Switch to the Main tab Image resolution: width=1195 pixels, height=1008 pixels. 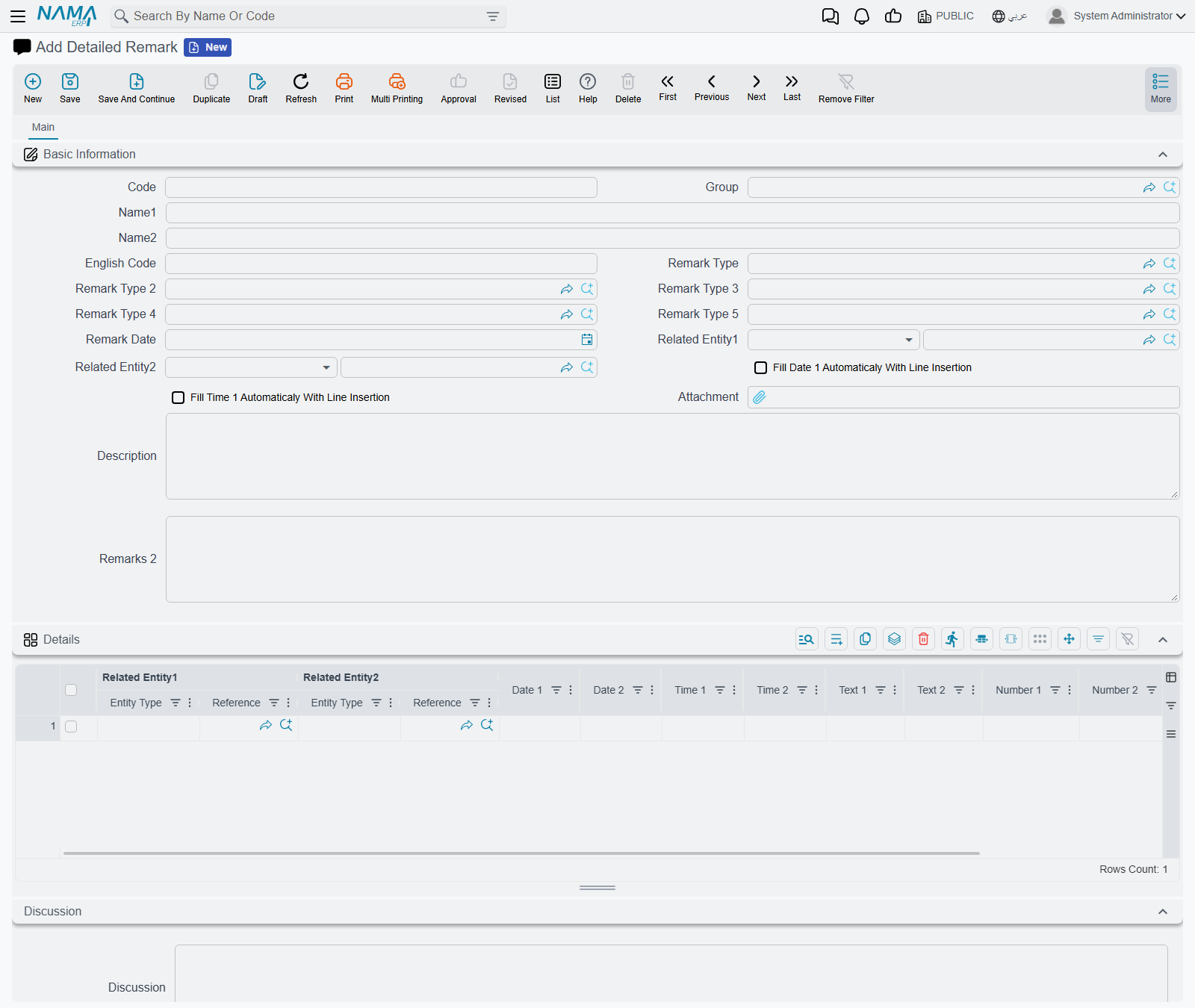pos(43,128)
